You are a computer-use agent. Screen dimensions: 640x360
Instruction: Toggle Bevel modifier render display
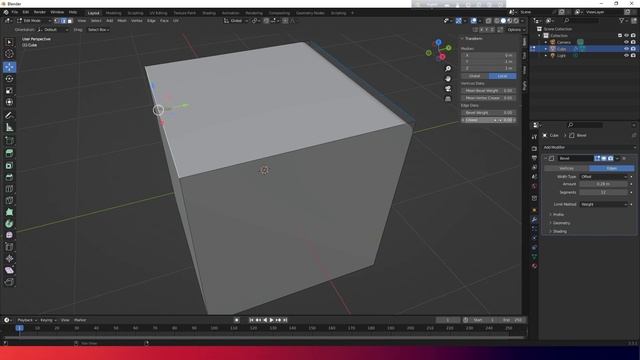[610, 158]
